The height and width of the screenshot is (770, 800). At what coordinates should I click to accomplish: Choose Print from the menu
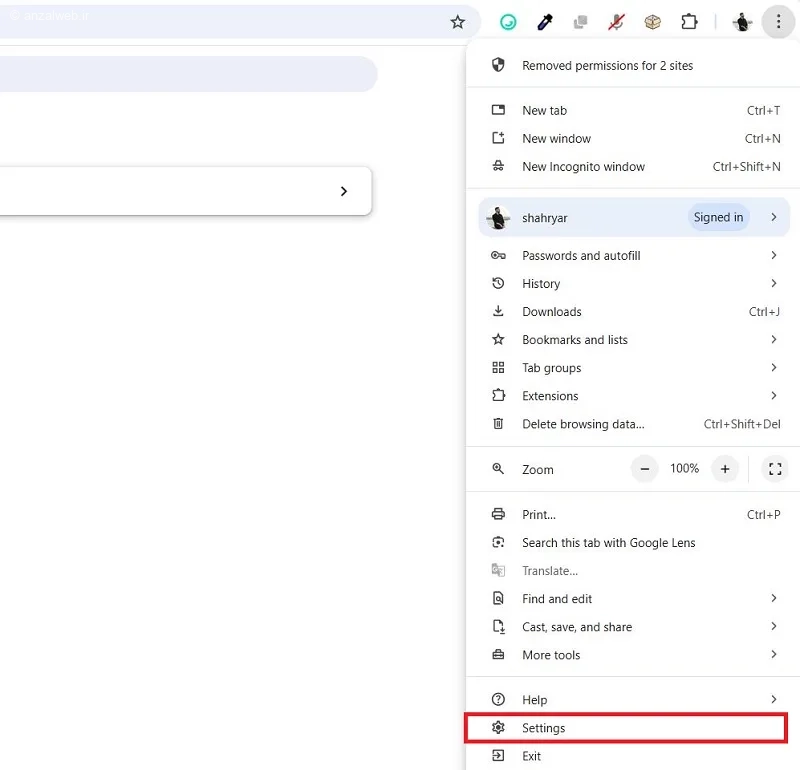point(633,514)
